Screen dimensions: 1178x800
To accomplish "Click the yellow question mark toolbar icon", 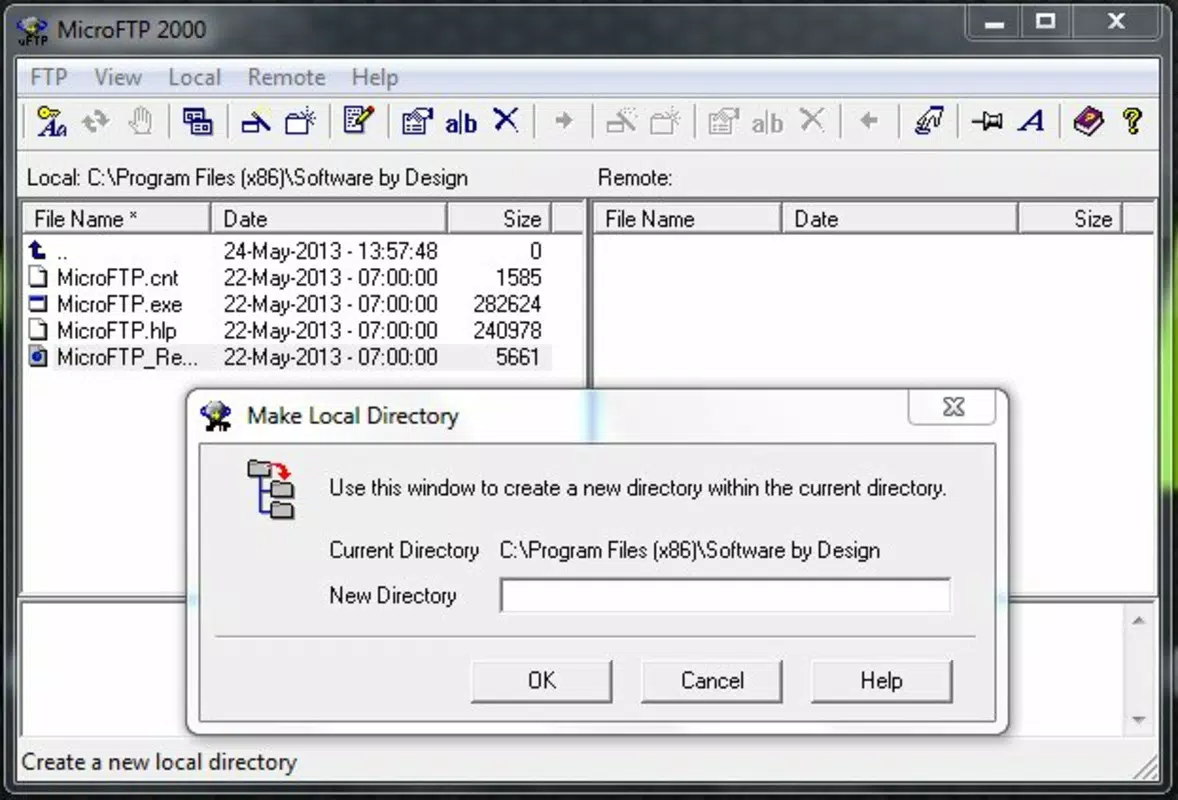I will coord(1132,121).
